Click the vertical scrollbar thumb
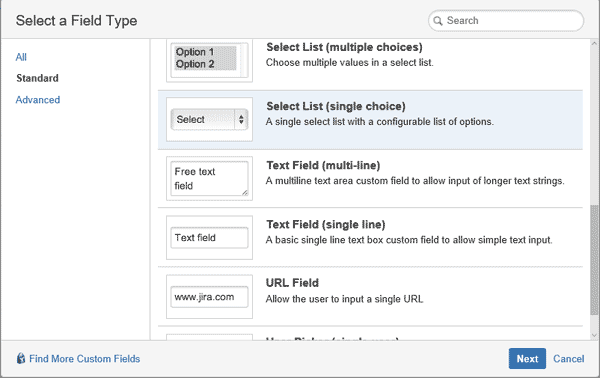The height and width of the screenshot is (378, 600). 594,260
